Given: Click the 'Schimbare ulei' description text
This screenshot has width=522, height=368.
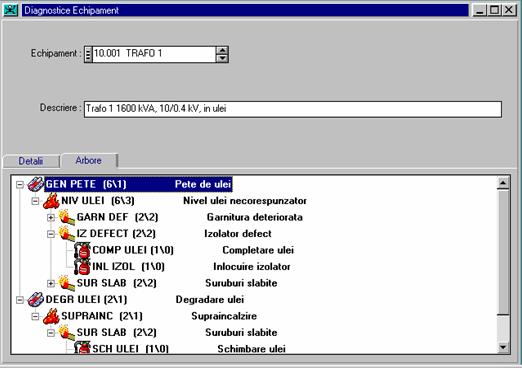Looking at the screenshot, I should [252, 349].
